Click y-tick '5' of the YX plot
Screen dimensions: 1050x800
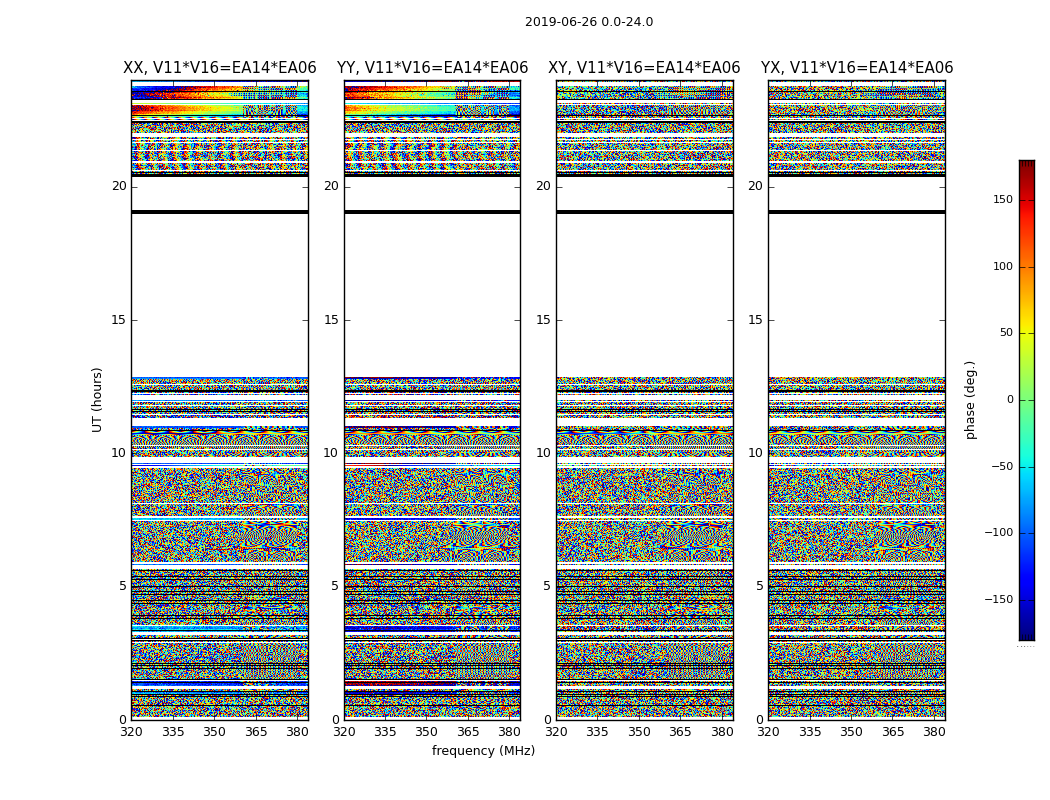760,586
